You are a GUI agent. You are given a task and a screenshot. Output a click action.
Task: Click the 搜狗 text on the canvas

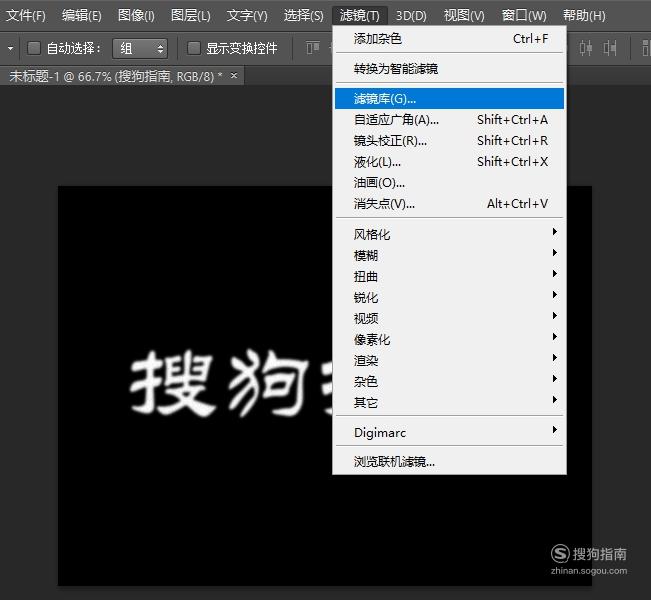click(x=220, y=383)
